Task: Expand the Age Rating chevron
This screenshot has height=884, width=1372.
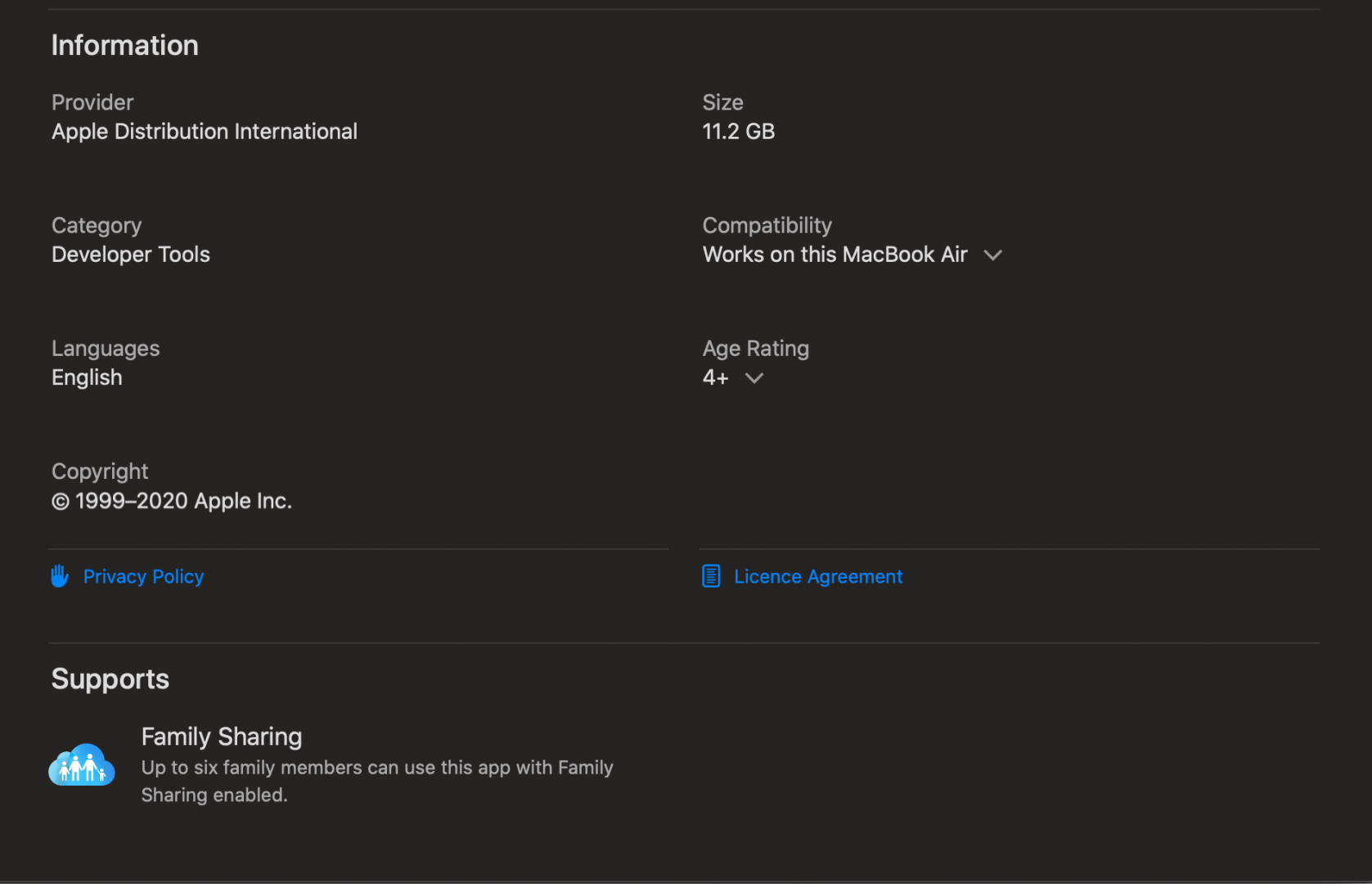Action: point(754,378)
